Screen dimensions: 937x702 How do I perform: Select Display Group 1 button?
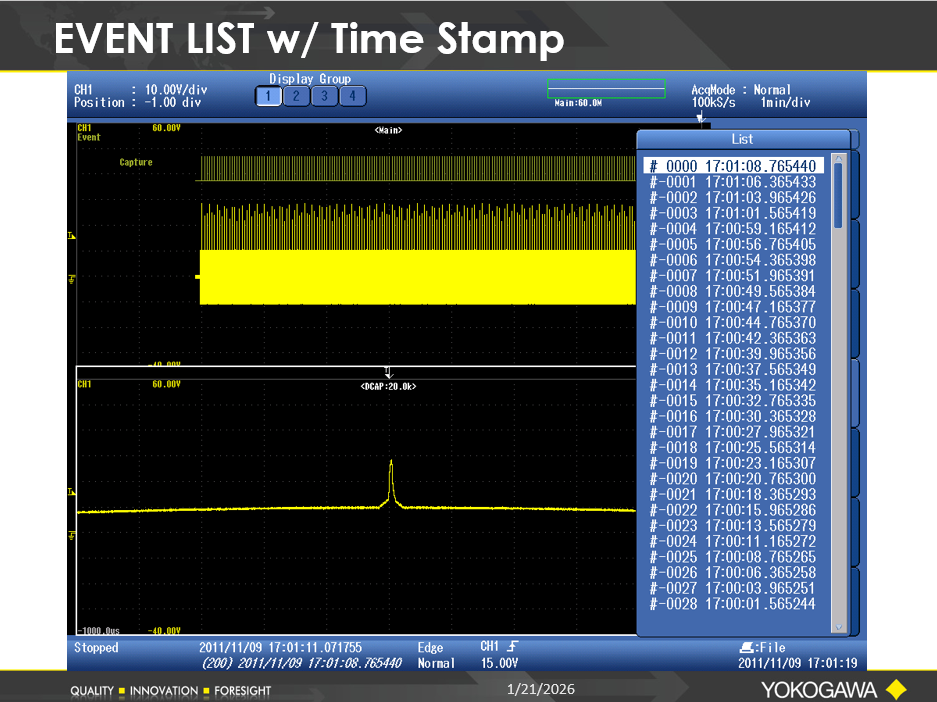(268, 96)
